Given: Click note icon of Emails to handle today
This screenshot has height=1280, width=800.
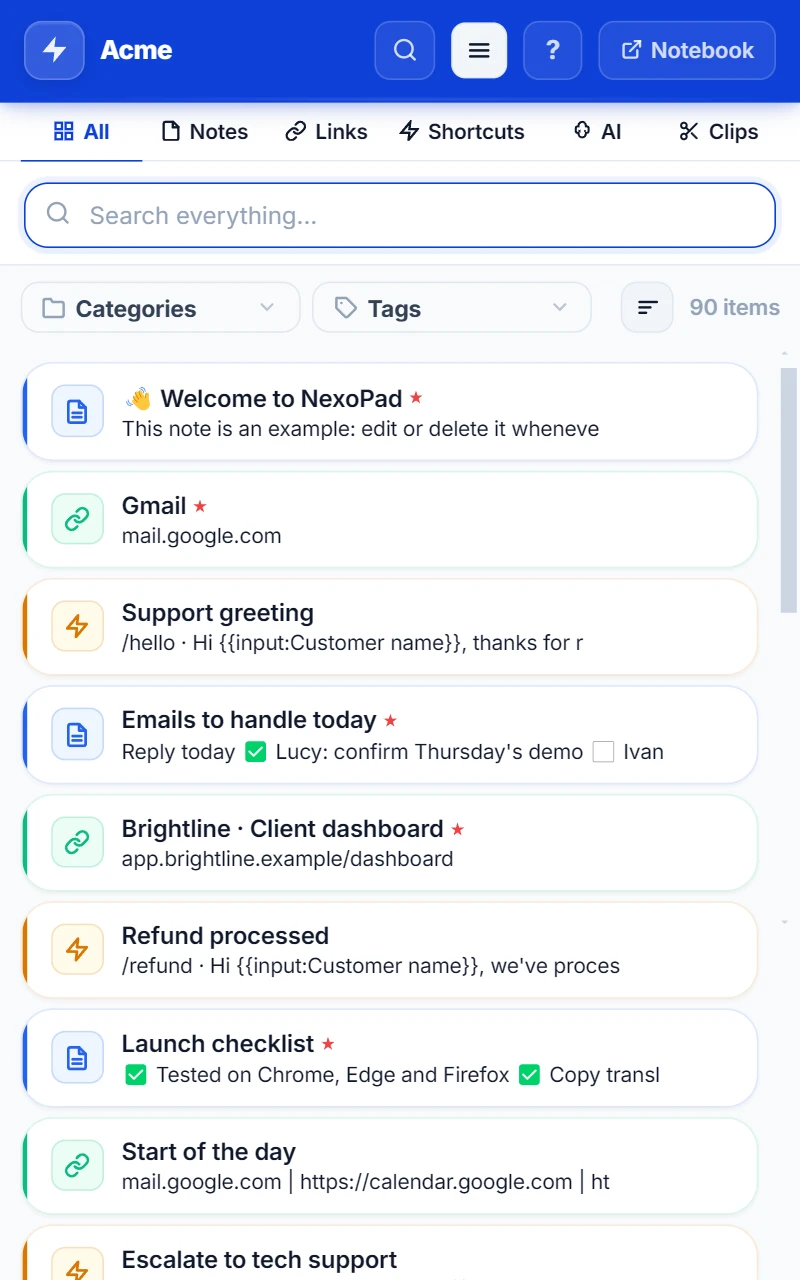Looking at the screenshot, I should [77, 734].
